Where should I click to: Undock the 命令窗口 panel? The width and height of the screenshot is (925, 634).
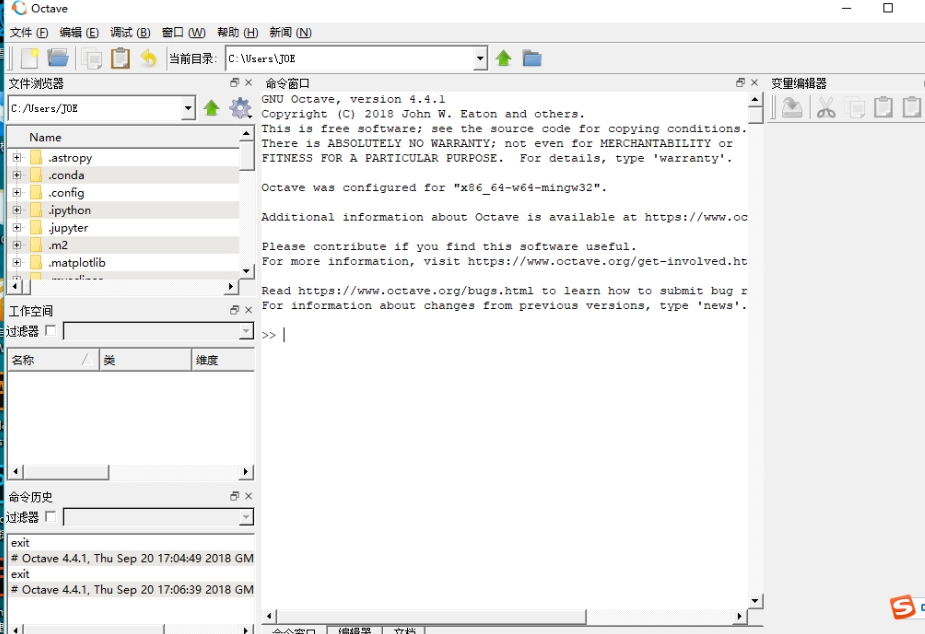[740, 83]
